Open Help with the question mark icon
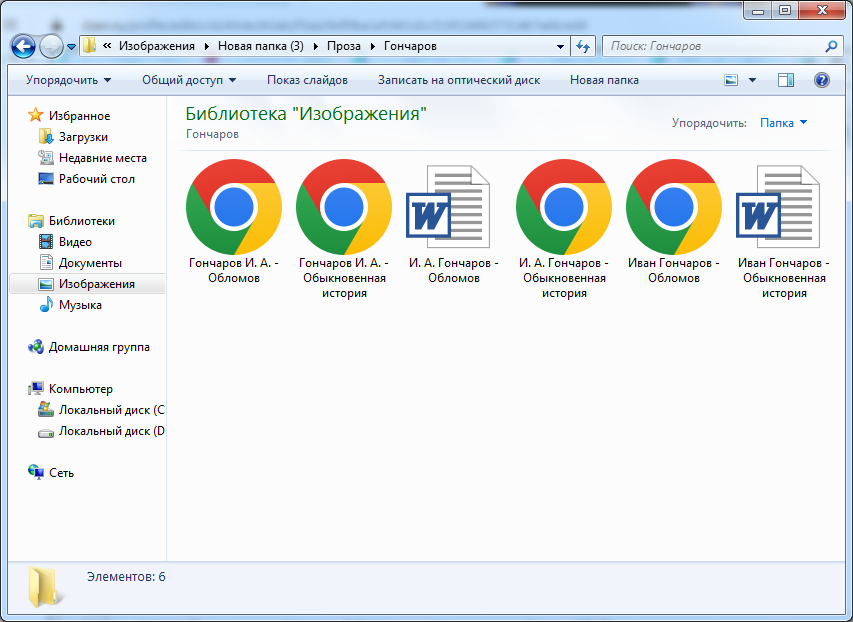 click(x=821, y=81)
